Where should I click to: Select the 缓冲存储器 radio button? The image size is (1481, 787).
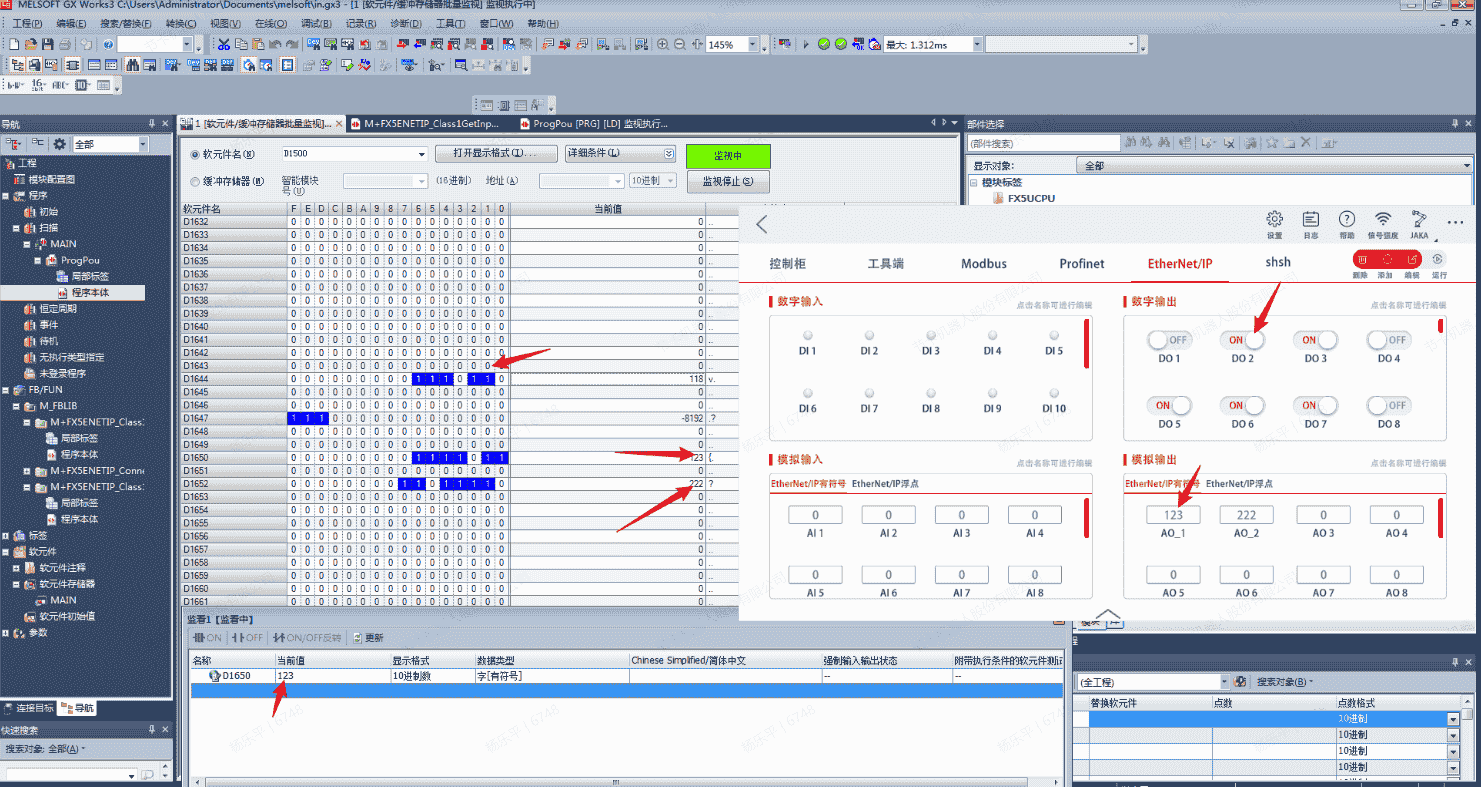195,182
